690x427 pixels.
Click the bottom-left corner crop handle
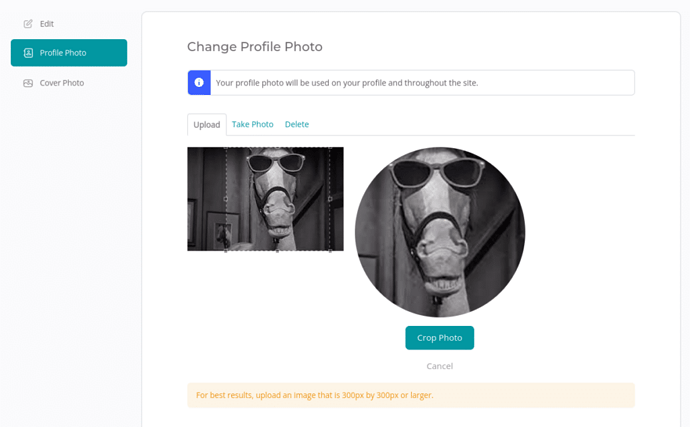click(226, 250)
